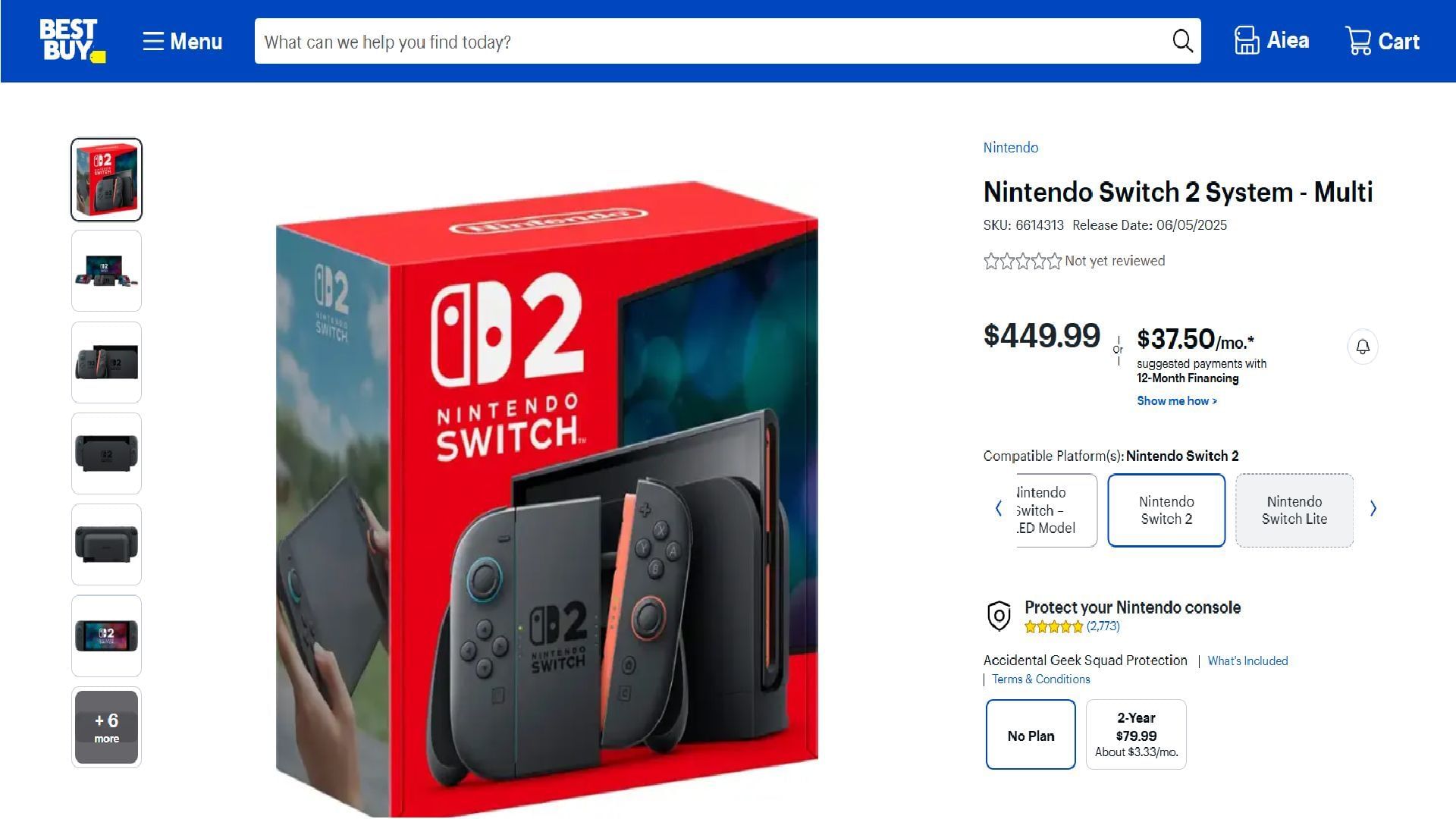Screen dimensions: 1456x819
Task: Open the hamburger Menu
Action: [x=182, y=42]
